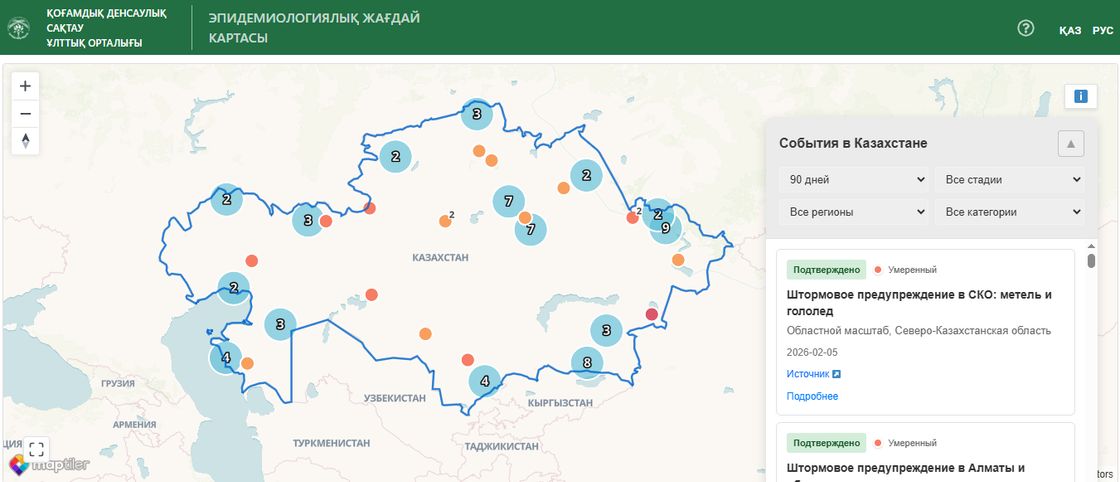
Task: Click the events list scrollbar
Action: (x=1091, y=262)
